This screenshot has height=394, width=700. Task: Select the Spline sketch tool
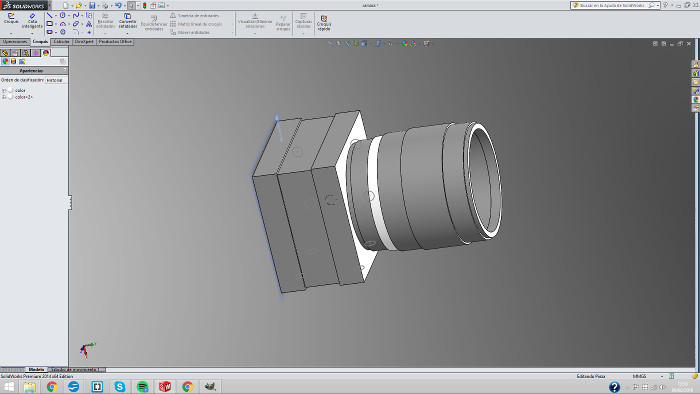coord(76,15)
